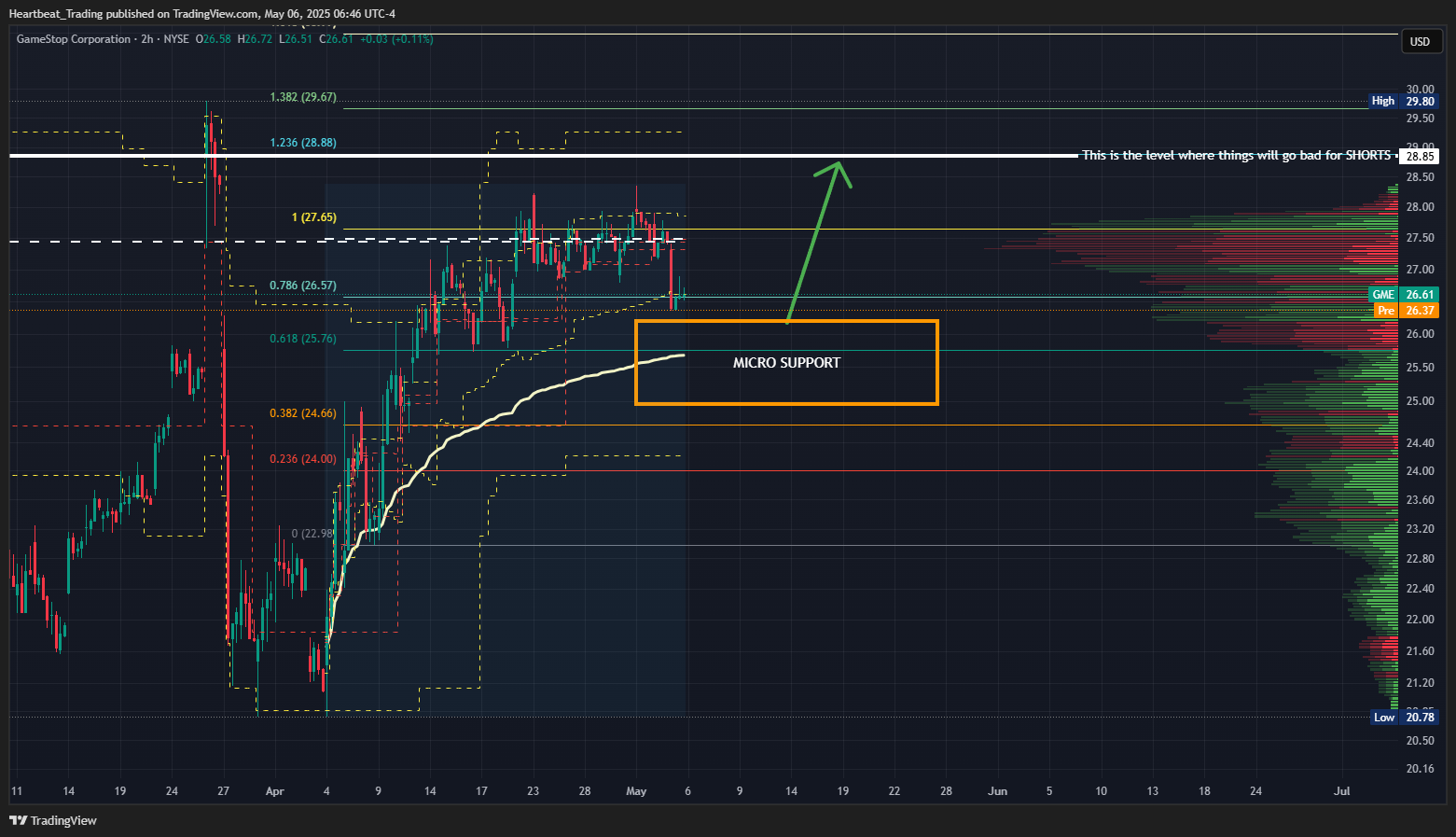Click Fibonacci level label 1.382 (29.67)

tap(303, 97)
